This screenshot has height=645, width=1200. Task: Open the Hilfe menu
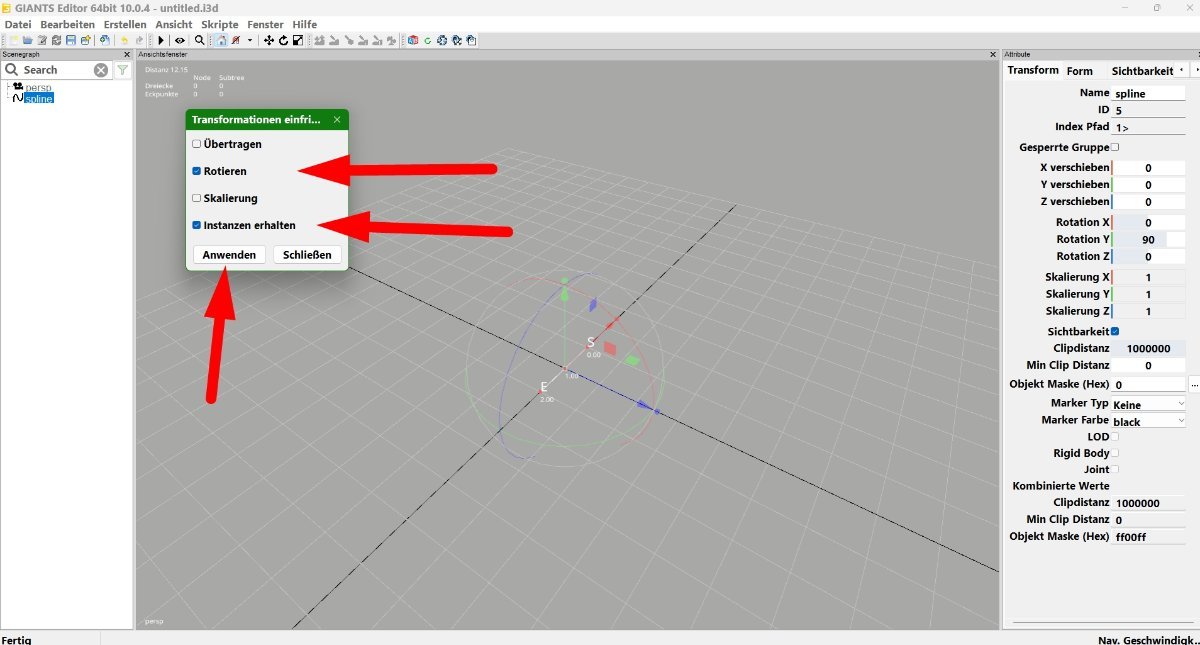305,24
